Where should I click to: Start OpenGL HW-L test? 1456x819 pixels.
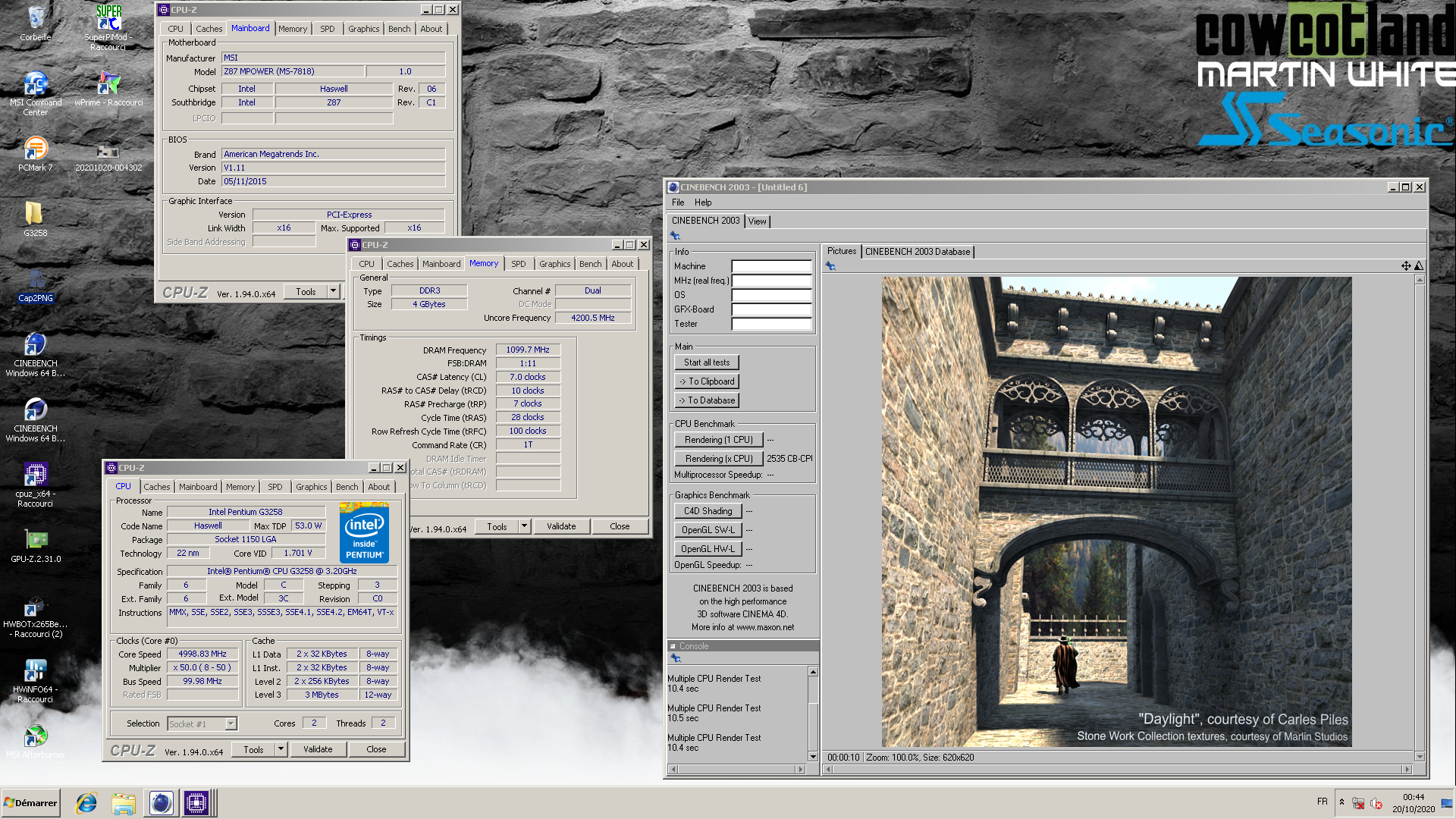(708, 549)
